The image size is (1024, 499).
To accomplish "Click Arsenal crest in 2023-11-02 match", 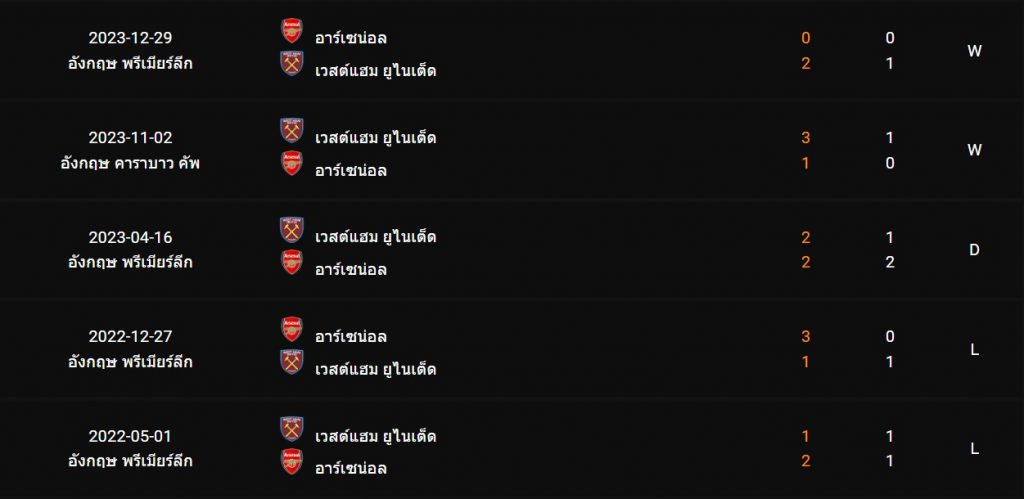I will (x=292, y=163).
